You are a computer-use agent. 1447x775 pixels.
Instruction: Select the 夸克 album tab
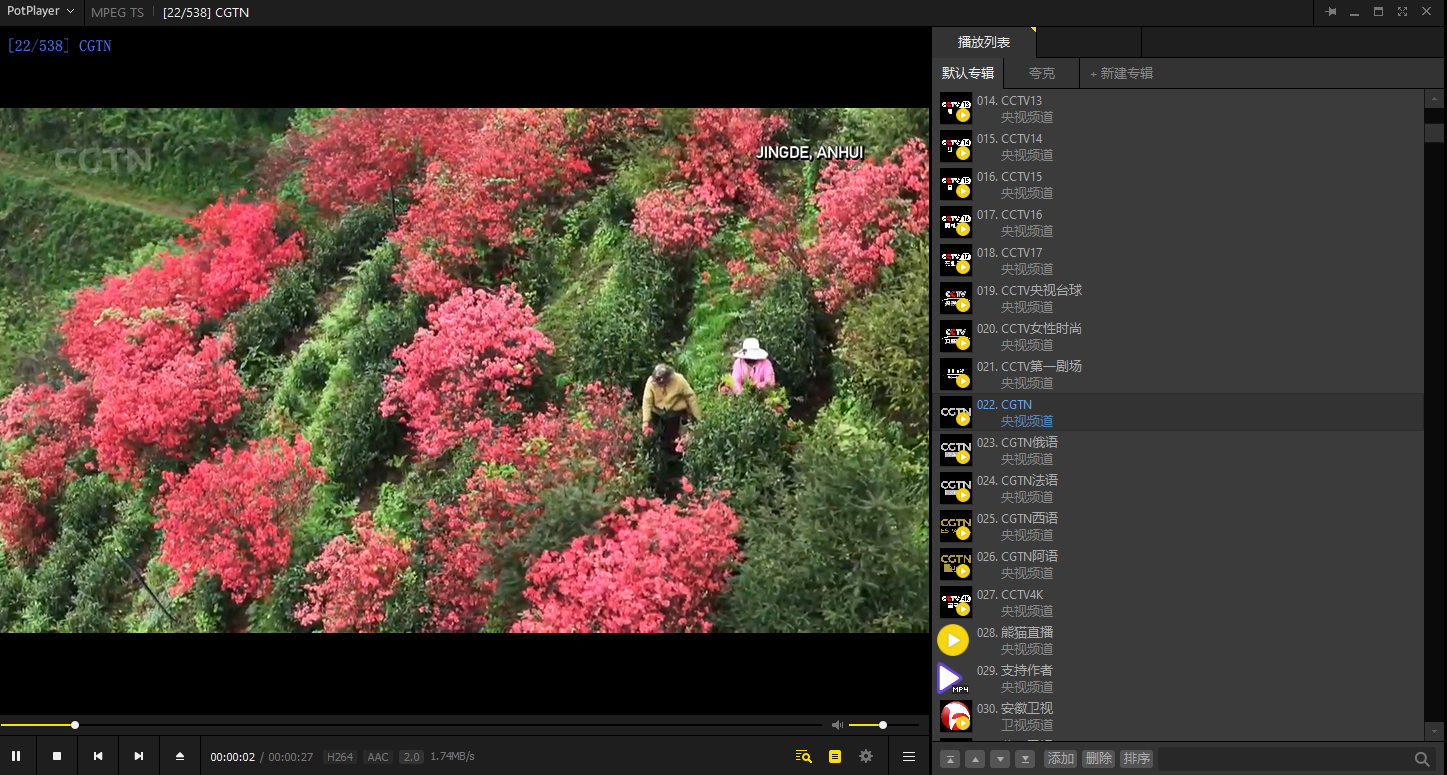pos(1042,73)
